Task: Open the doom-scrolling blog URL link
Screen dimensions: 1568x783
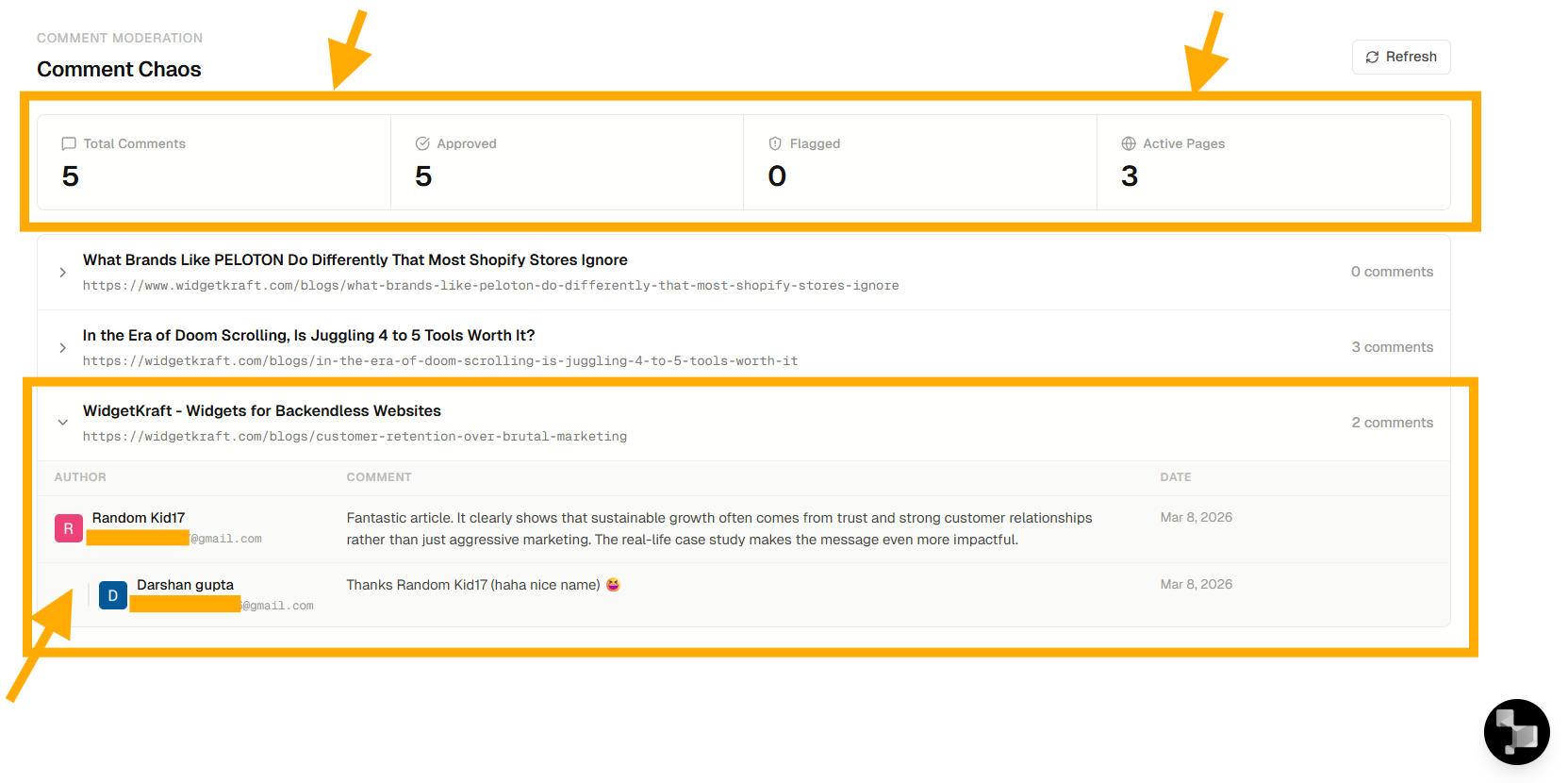Action: point(439,361)
